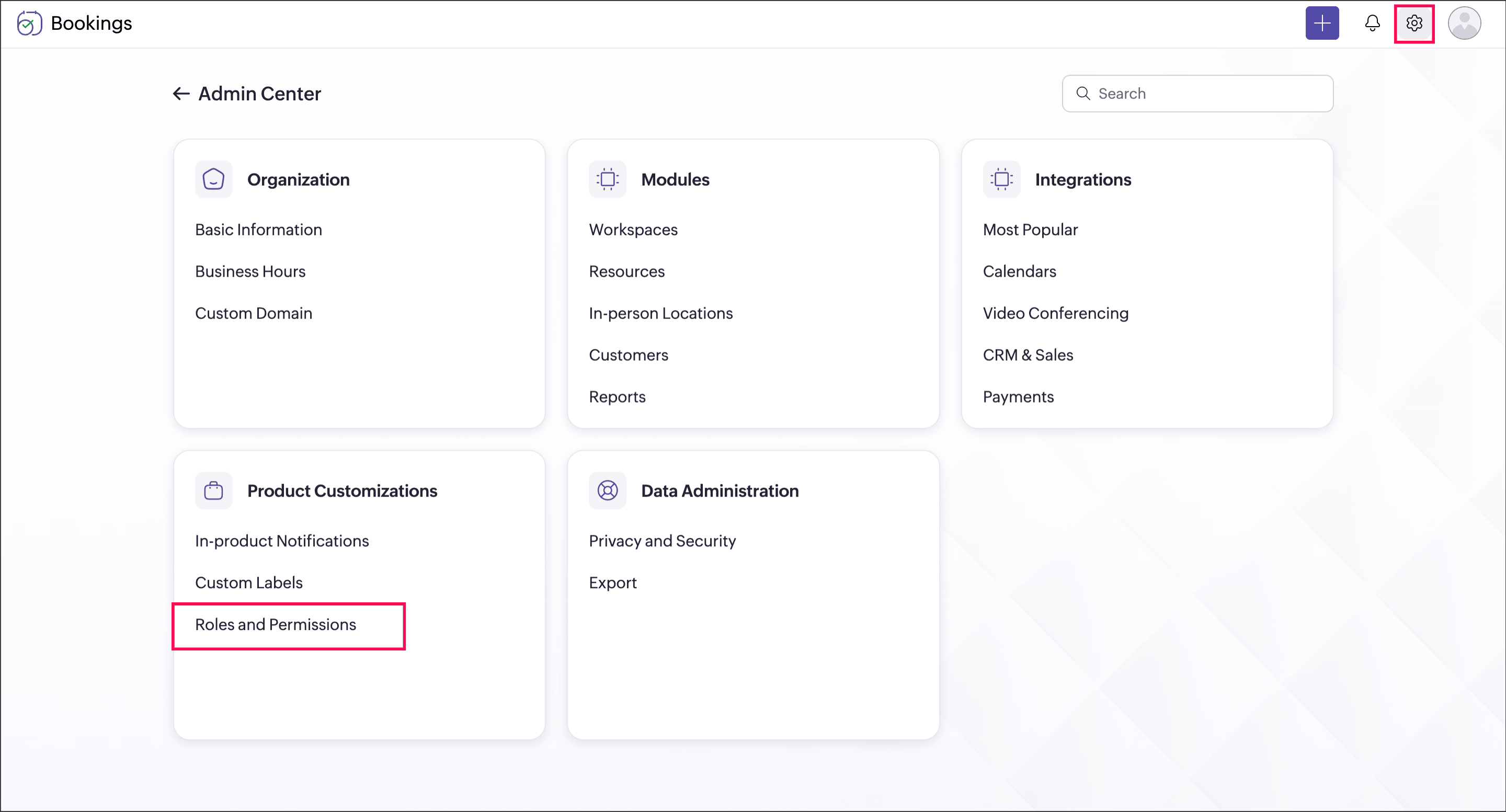Click the Product Customizations bag icon
Viewport: 1506px width, 812px height.
213,490
